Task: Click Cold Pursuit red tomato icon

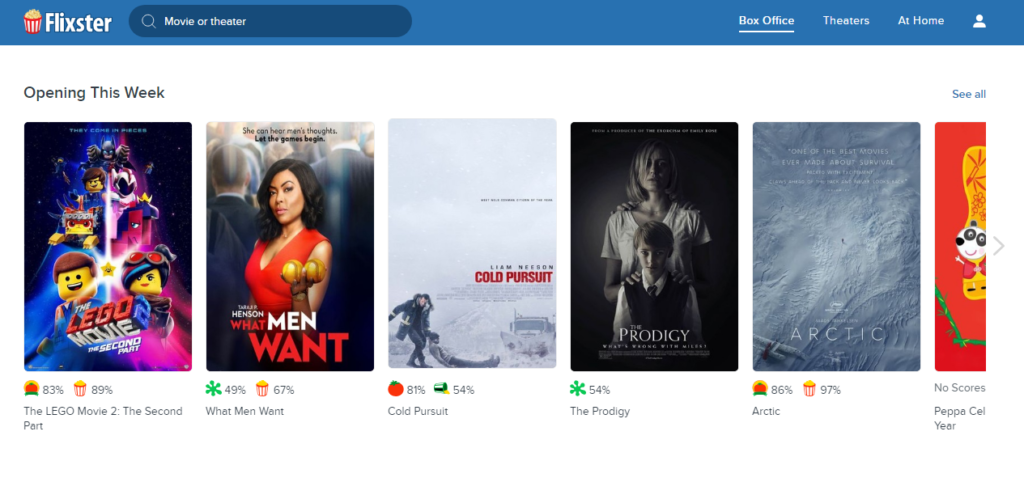Action: pyautogui.click(x=396, y=389)
